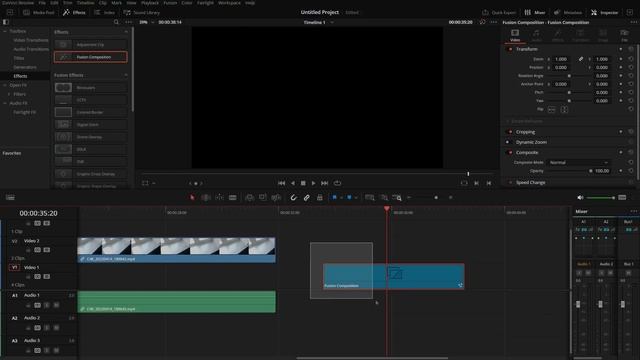The width and height of the screenshot is (640, 360).
Task: Toggle the magnet Snapping icon
Action: tap(293, 198)
